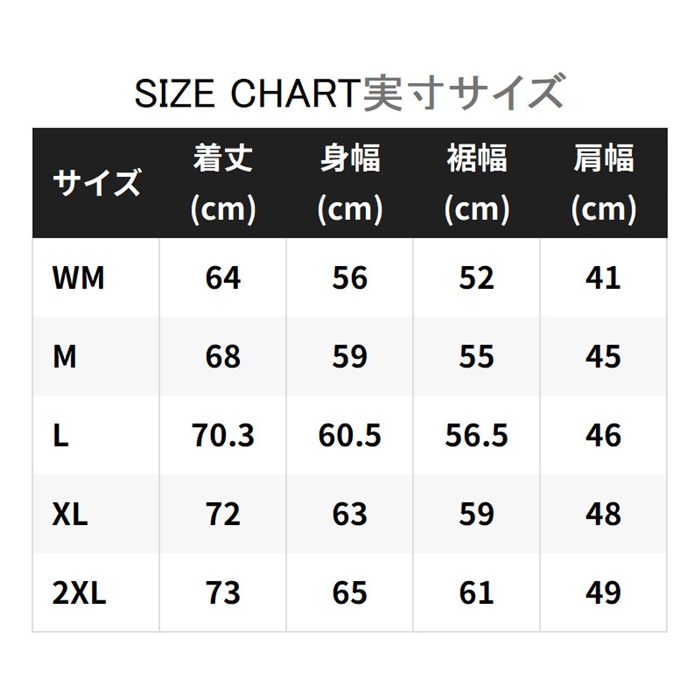Click the 70.3 length value for L
Screen dimensions: 700x700
coord(222,435)
